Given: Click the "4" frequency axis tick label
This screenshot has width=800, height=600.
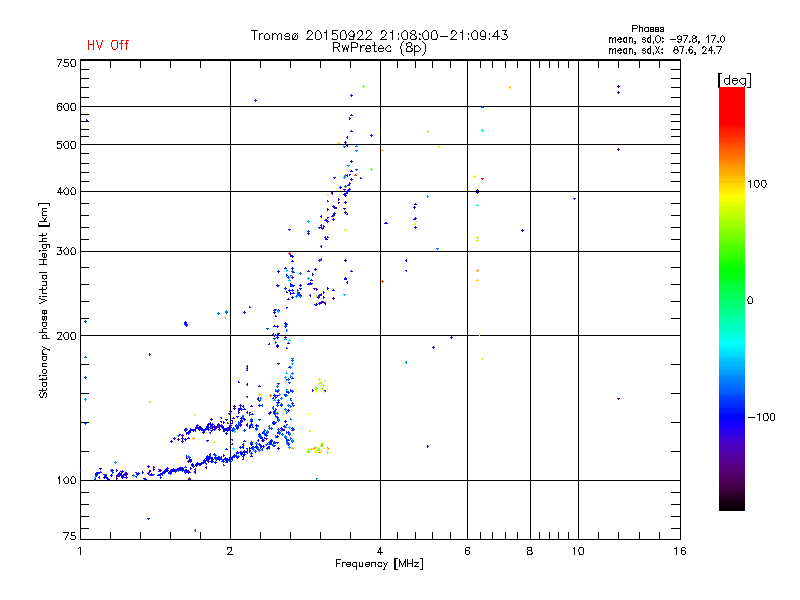Looking at the screenshot, I should tap(380, 551).
